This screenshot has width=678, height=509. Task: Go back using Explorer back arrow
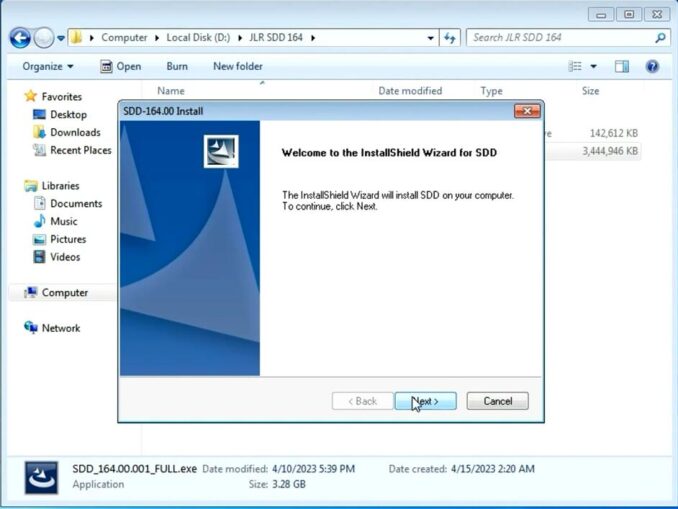coord(20,38)
